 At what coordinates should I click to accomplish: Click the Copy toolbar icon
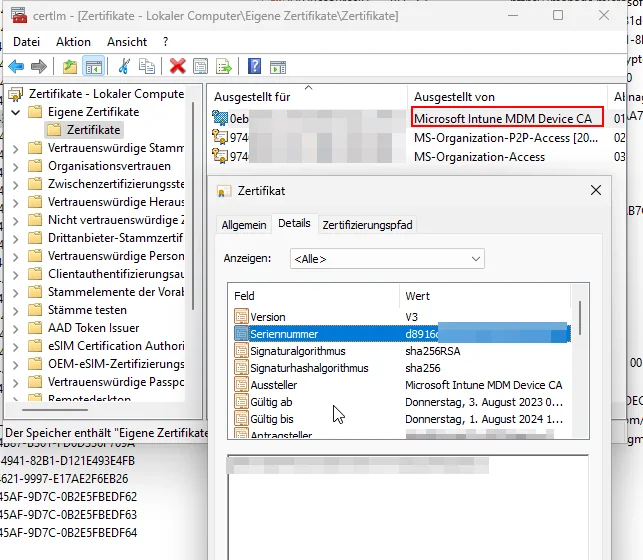pyautogui.click(x=146, y=66)
